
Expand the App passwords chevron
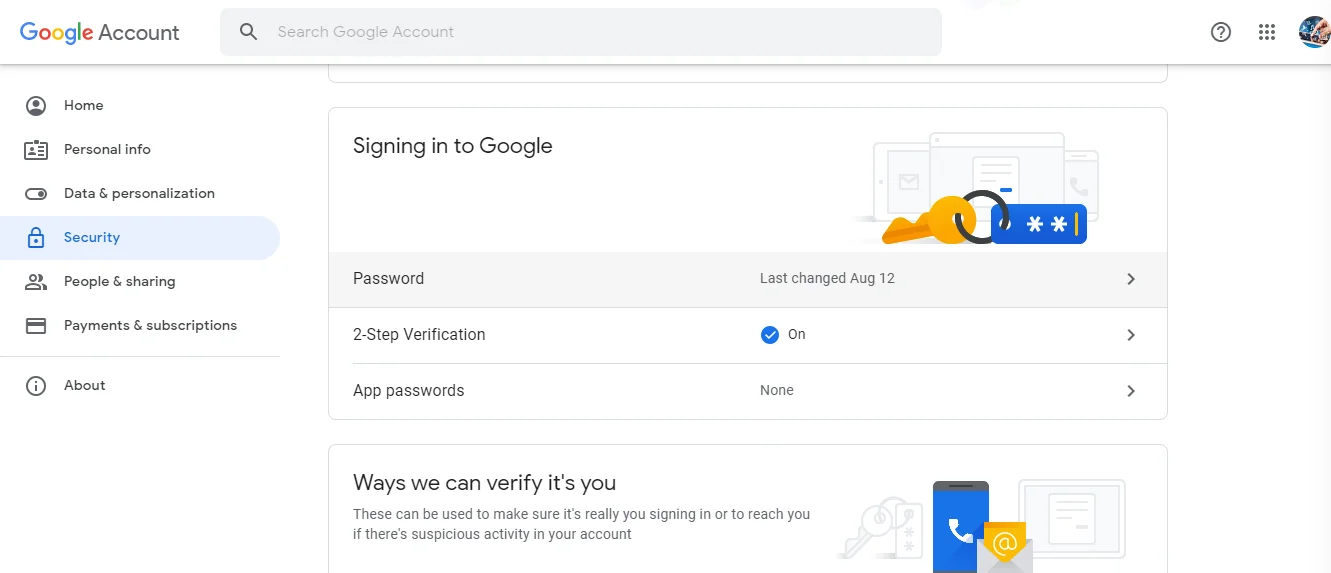[x=1131, y=391]
